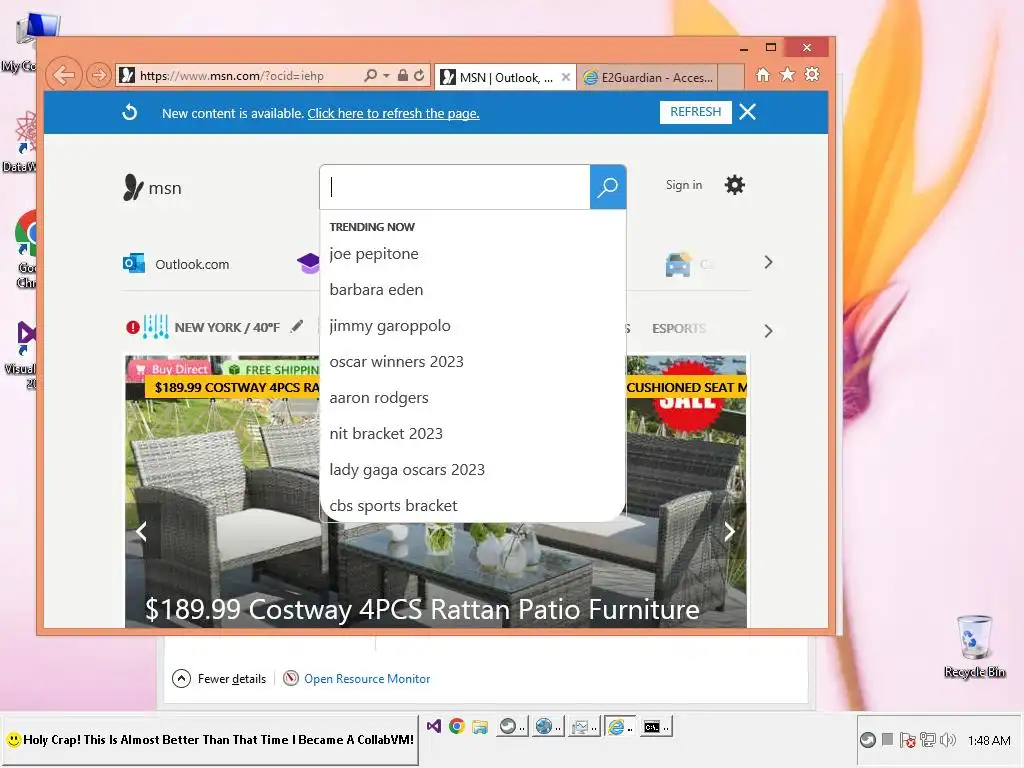Launch Visual Studio from taskbar

(434, 726)
